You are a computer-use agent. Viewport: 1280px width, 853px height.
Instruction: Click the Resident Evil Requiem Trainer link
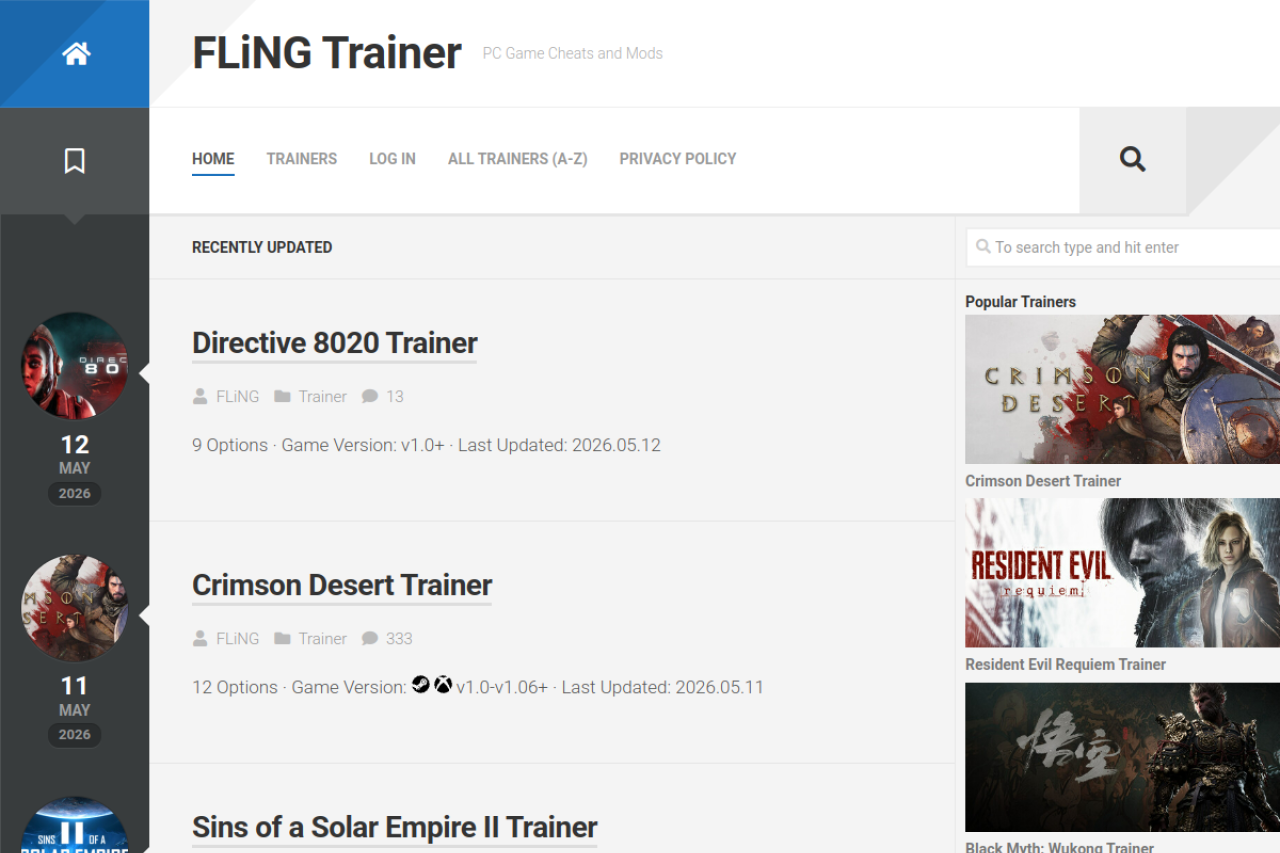[x=1065, y=664]
